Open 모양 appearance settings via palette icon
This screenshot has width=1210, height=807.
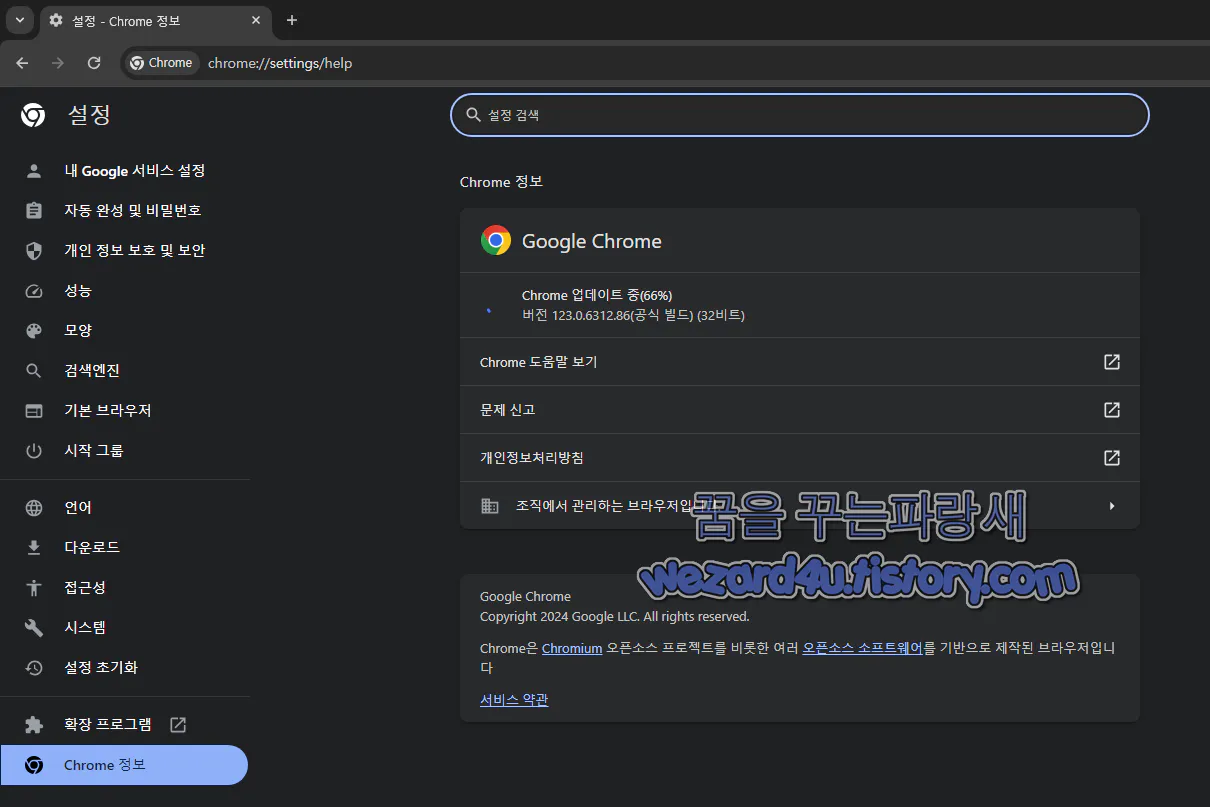pos(33,330)
